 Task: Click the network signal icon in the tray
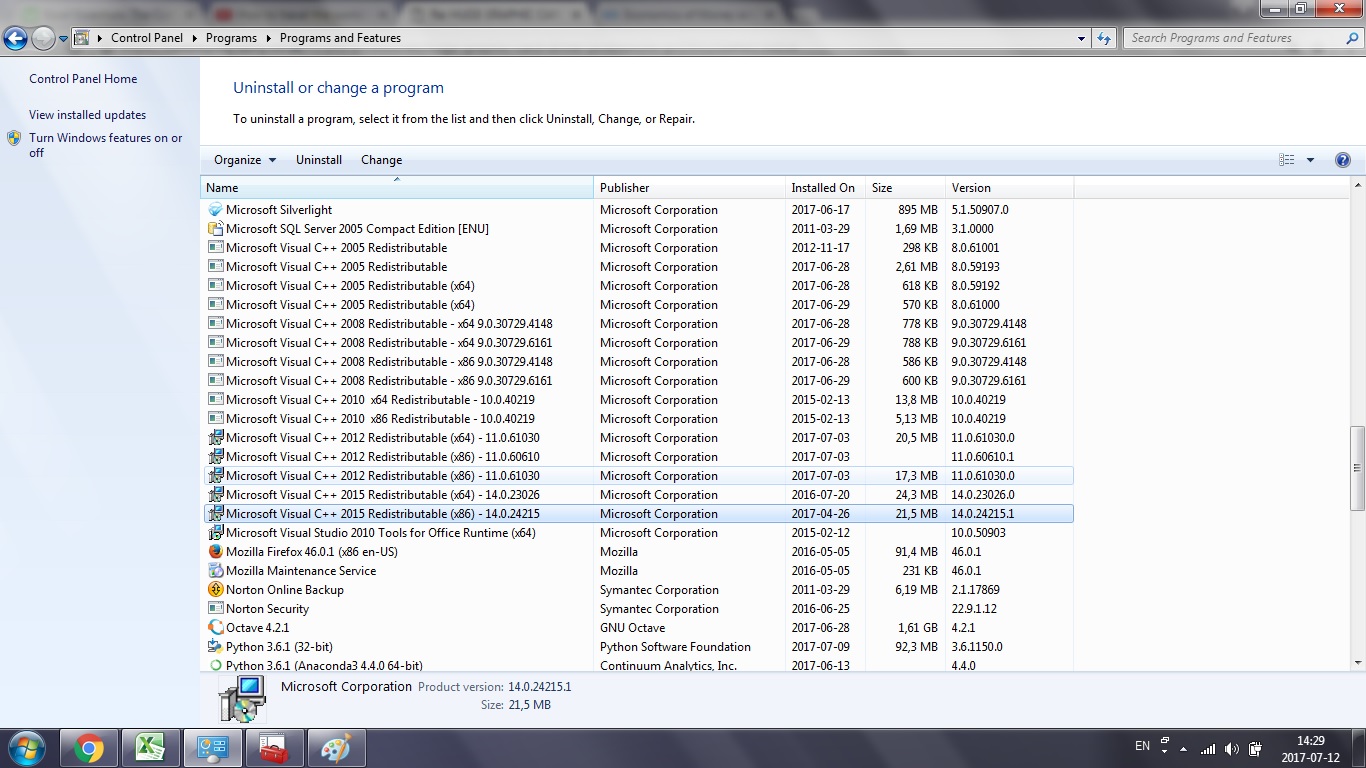click(x=1207, y=747)
